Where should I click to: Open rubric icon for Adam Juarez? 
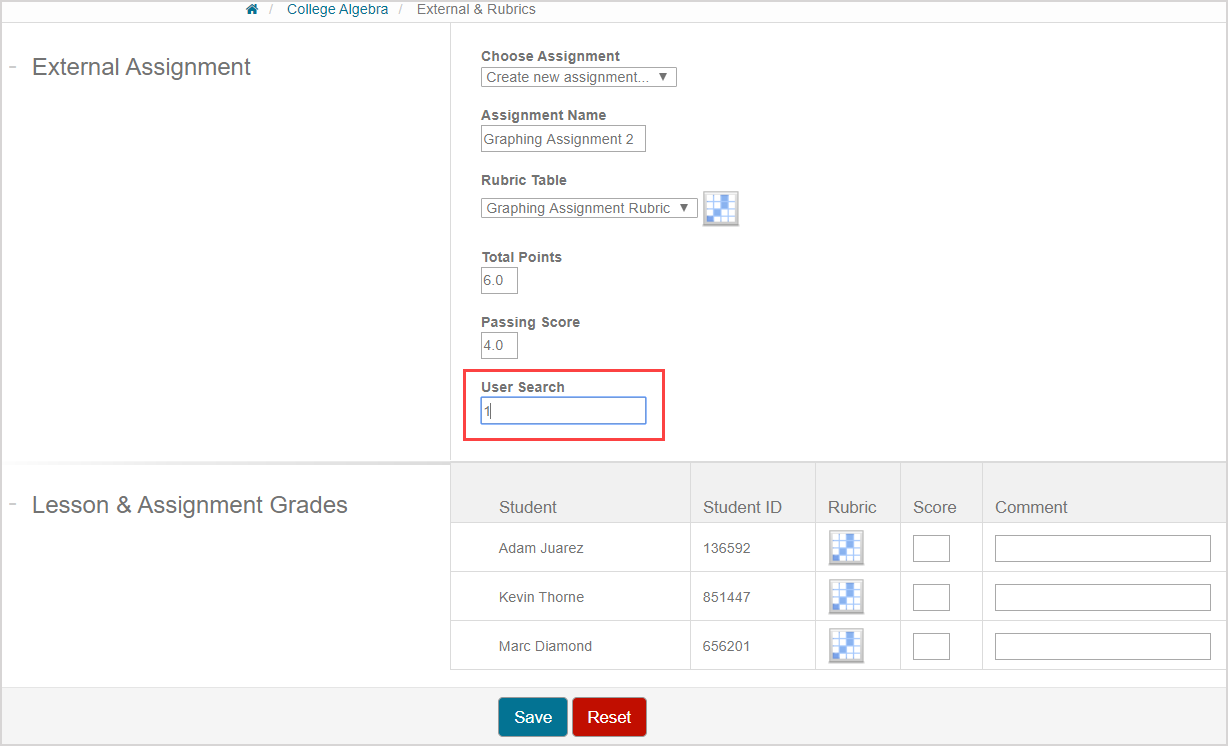pyautogui.click(x=846, y=548)
